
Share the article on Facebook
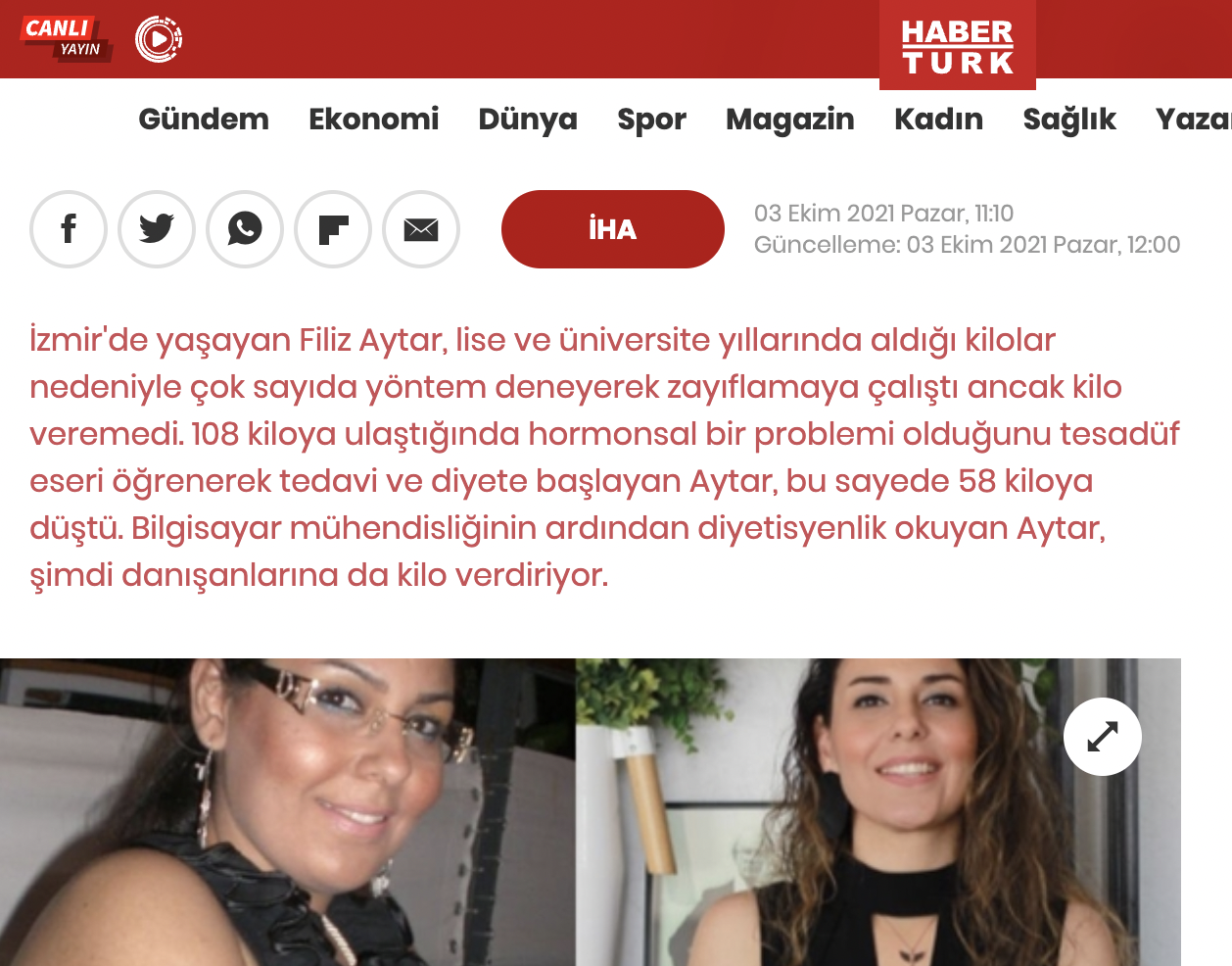69,229
